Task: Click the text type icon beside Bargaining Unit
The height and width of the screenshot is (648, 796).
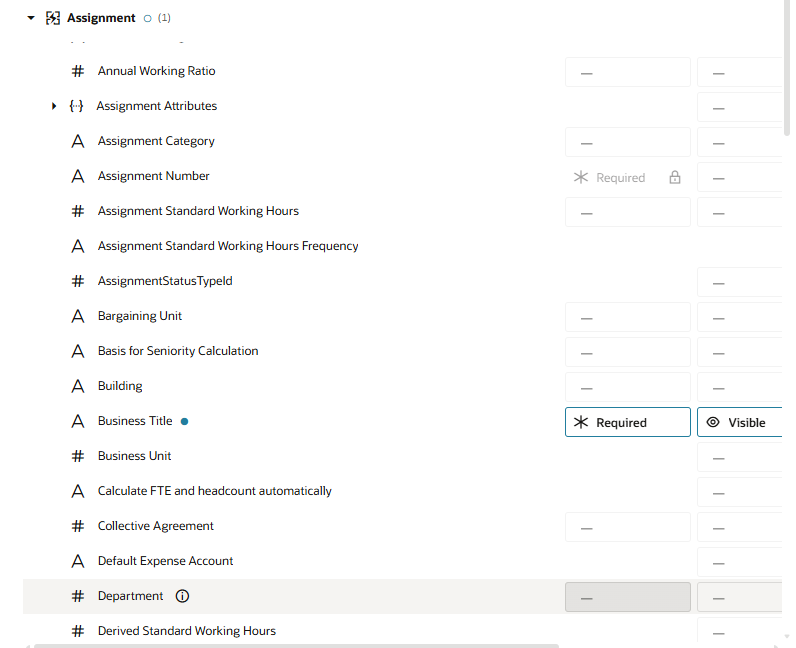Action: (x=78, y=317)
